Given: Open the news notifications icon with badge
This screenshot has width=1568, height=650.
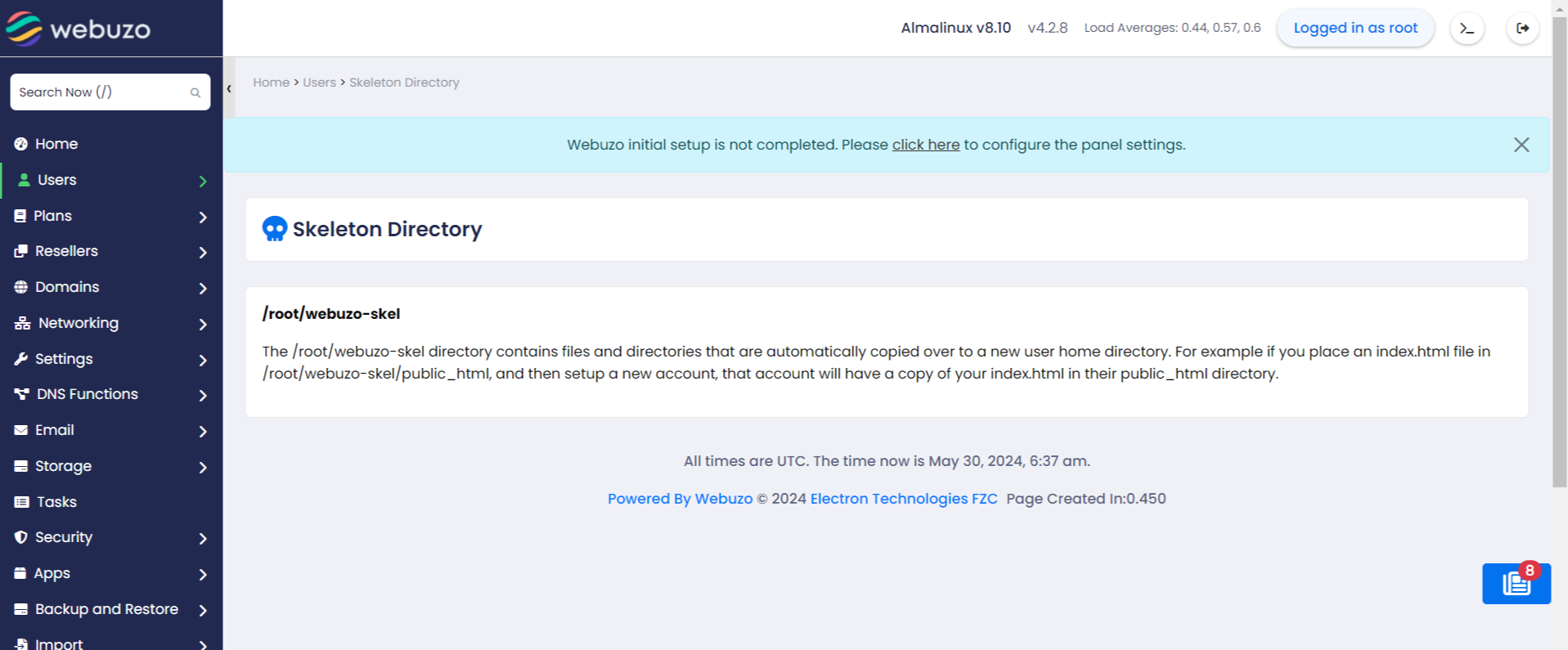Looking at the screenshot, I should [x=1516, y=584].
